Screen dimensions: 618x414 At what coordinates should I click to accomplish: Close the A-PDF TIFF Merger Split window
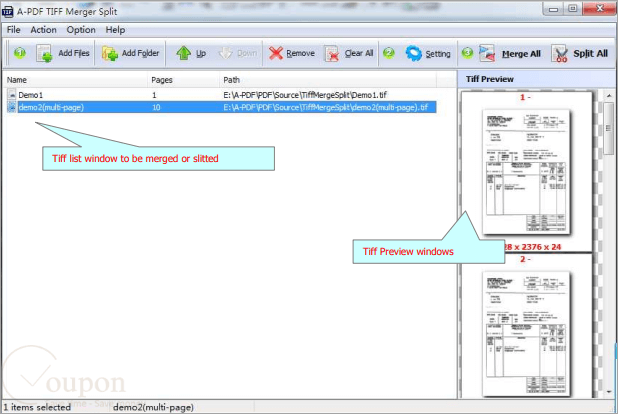coord(599,8)
